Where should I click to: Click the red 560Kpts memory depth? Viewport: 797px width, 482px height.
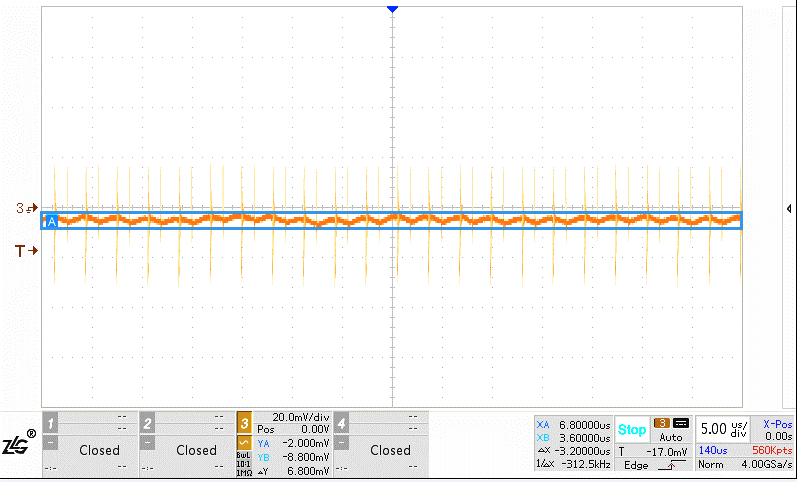(772, 450)
